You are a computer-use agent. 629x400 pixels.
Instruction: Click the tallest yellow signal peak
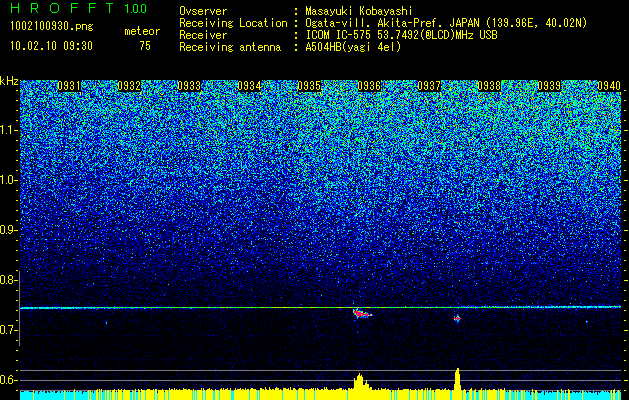pyautogui.click(x=457, y=379)
